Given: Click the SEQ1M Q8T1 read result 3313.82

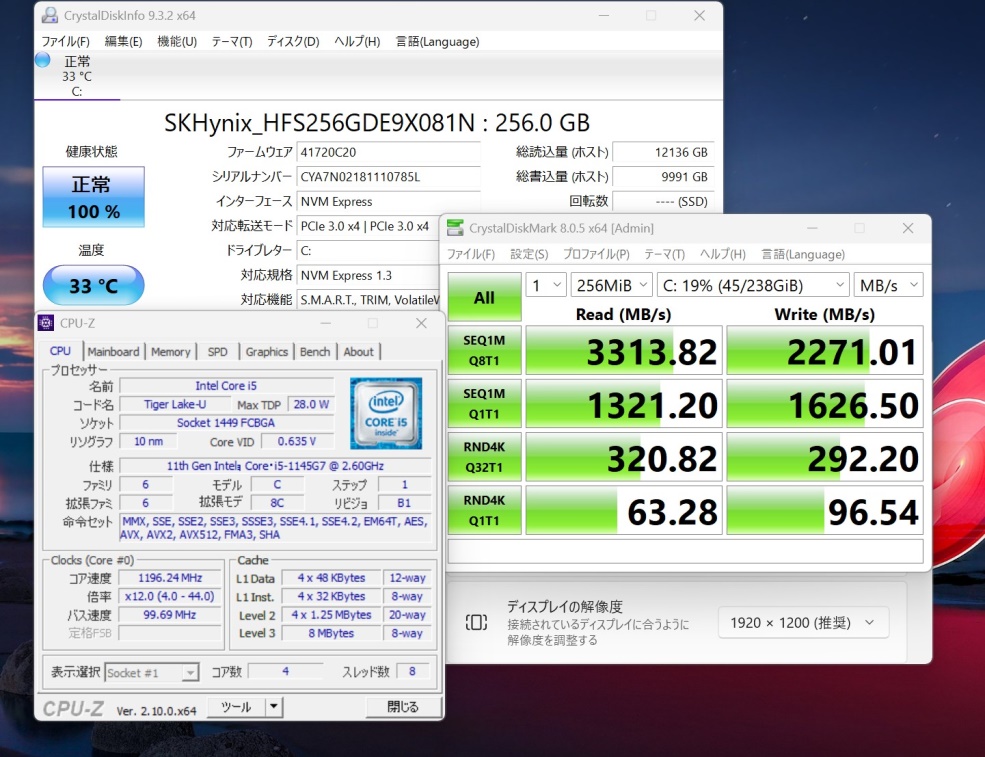Looking at the screenshot, I should [x=624, y=350].
